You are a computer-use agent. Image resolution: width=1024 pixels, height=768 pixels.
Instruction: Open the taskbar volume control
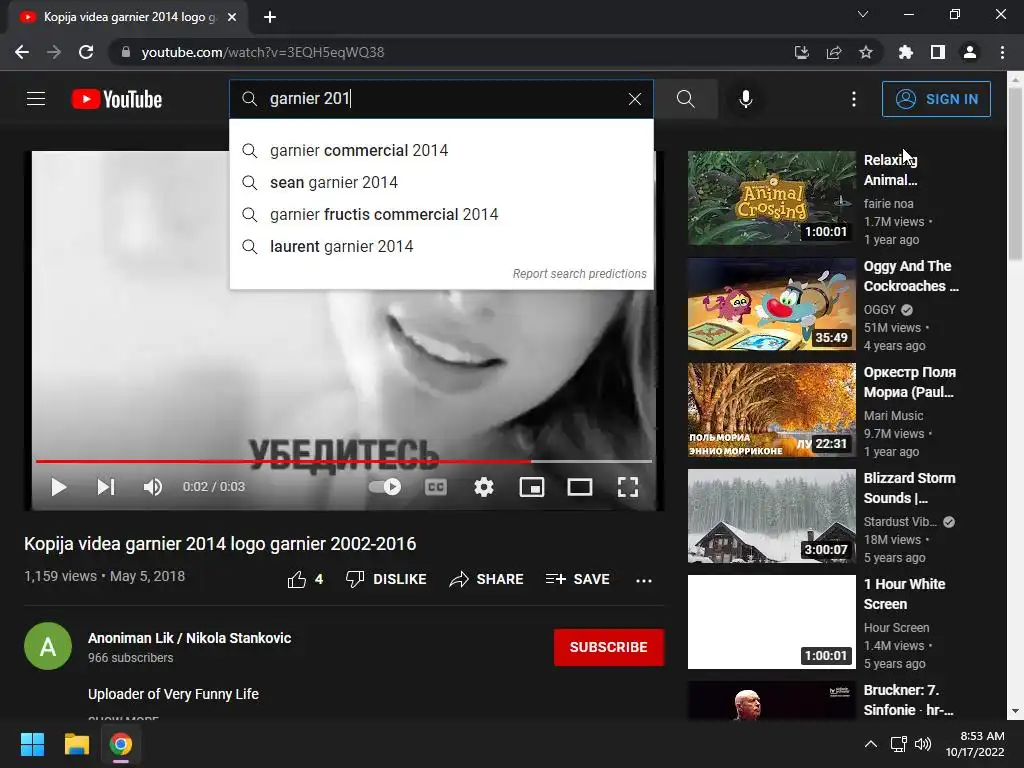(x=922, y=744)
